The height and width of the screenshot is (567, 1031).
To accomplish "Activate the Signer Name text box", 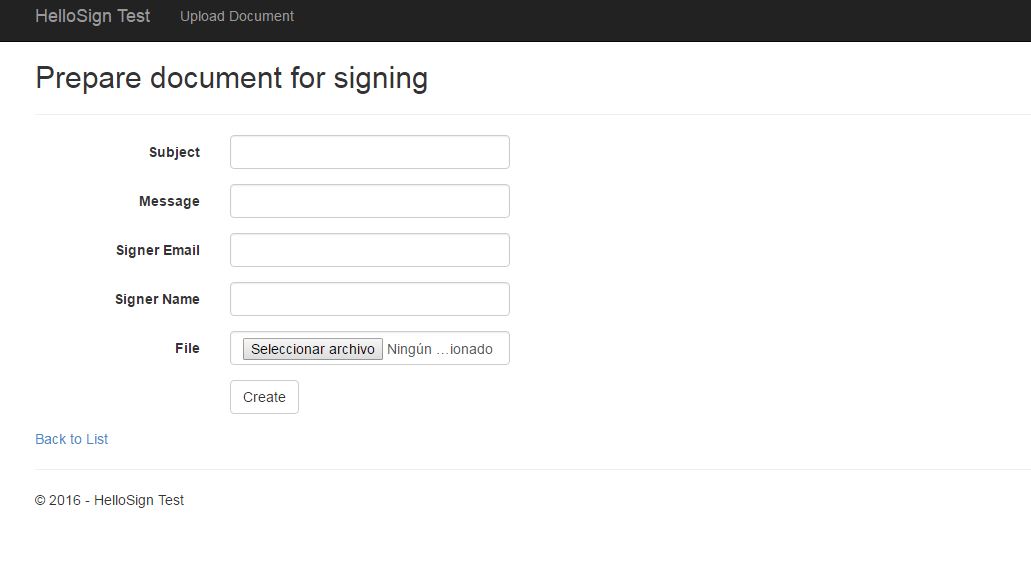I will (x=370, y=299).
